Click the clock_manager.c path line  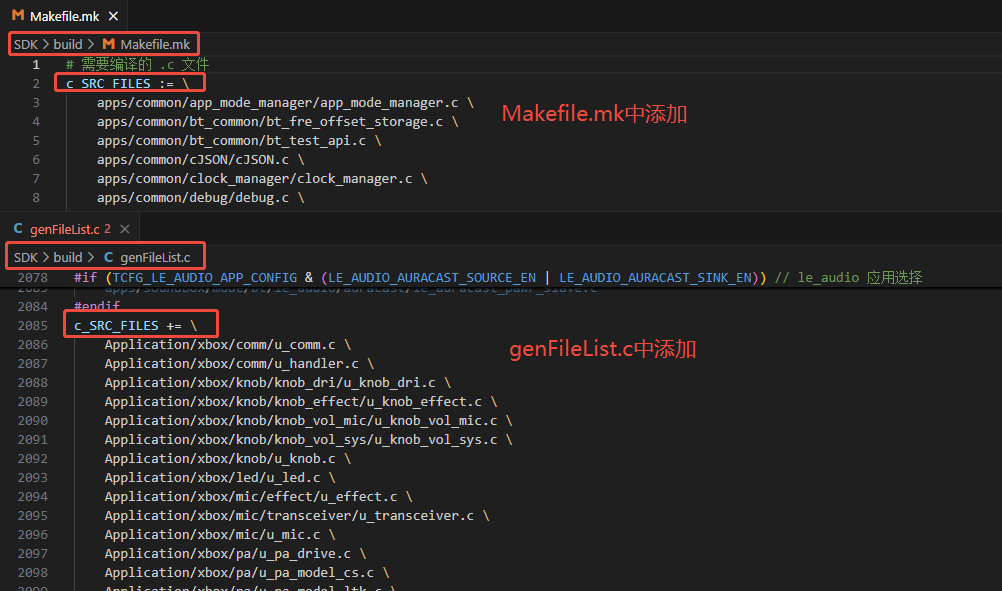pyautogui.click(x=262, y=179)
